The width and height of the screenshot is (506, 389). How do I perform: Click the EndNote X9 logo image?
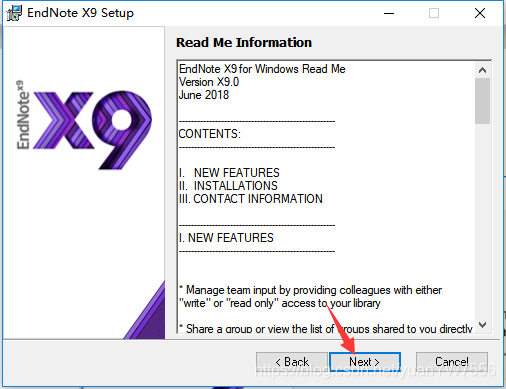pos(84,125)
